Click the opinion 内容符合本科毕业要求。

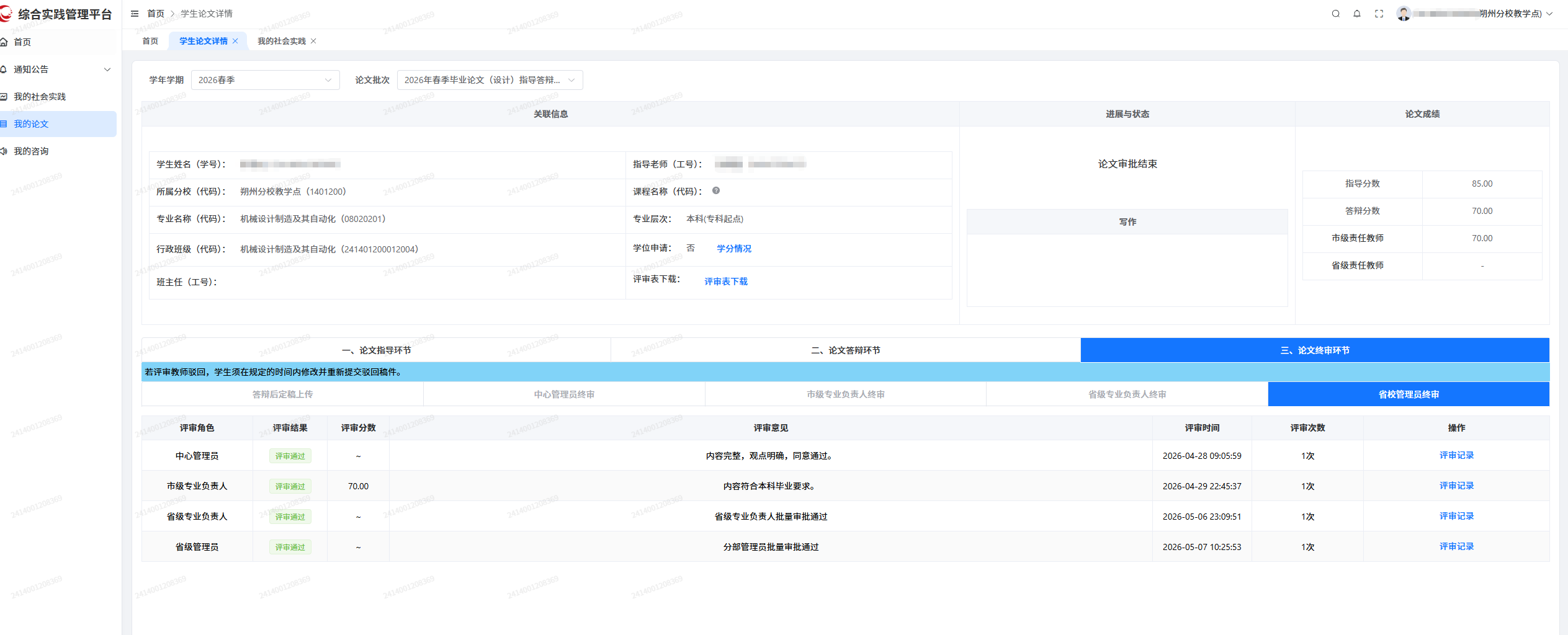771,486
